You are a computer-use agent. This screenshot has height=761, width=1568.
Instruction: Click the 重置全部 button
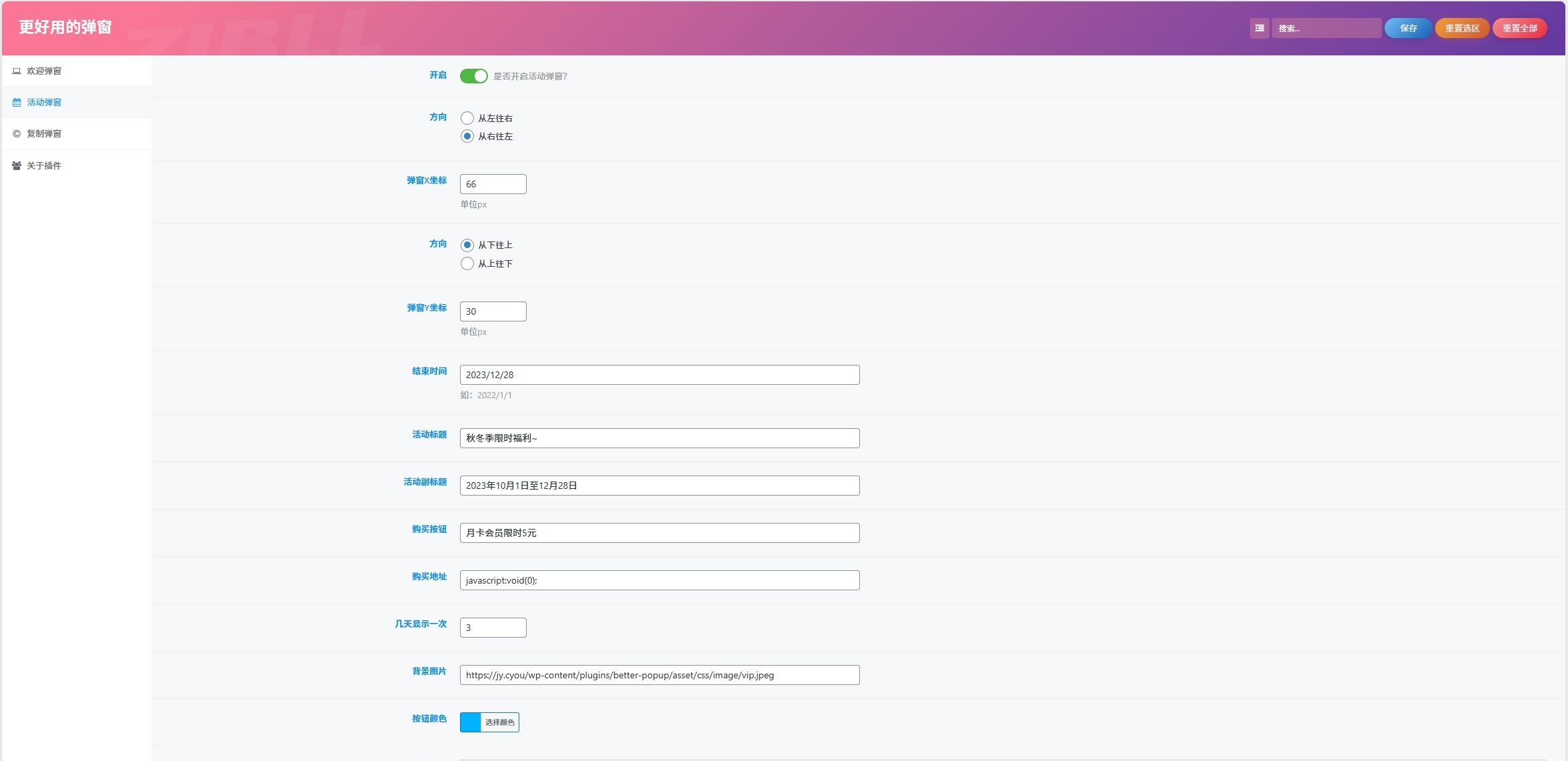point(1519,28)
